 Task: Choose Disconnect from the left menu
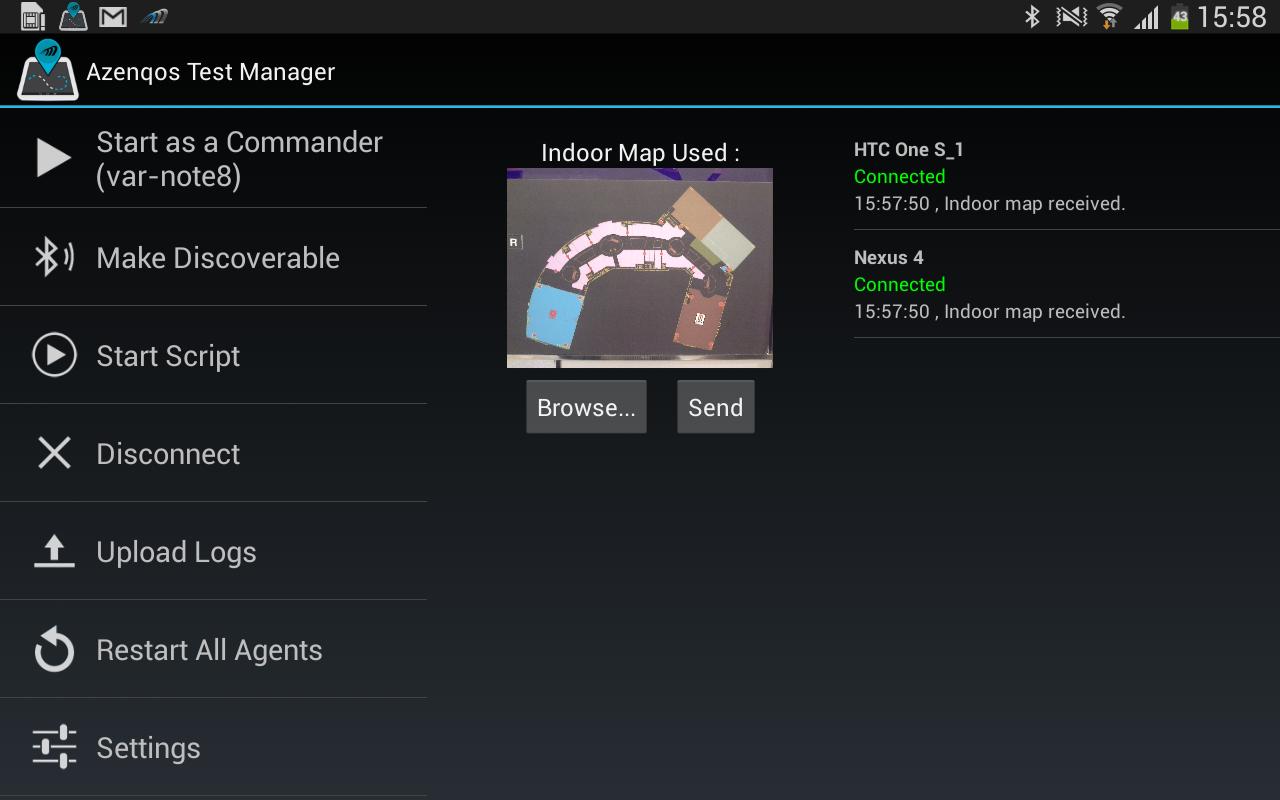pyautogui.click(x=213, y=453)
